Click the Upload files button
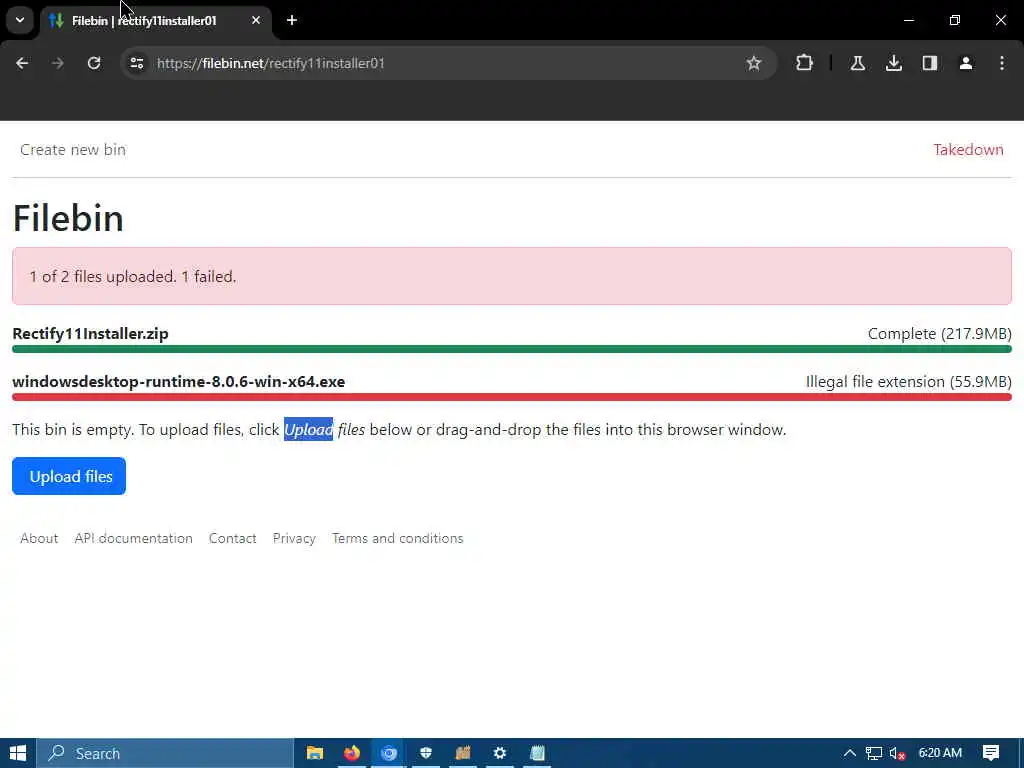The width and height of the screenshot is (1024, 768). click(x=69, y=476)
